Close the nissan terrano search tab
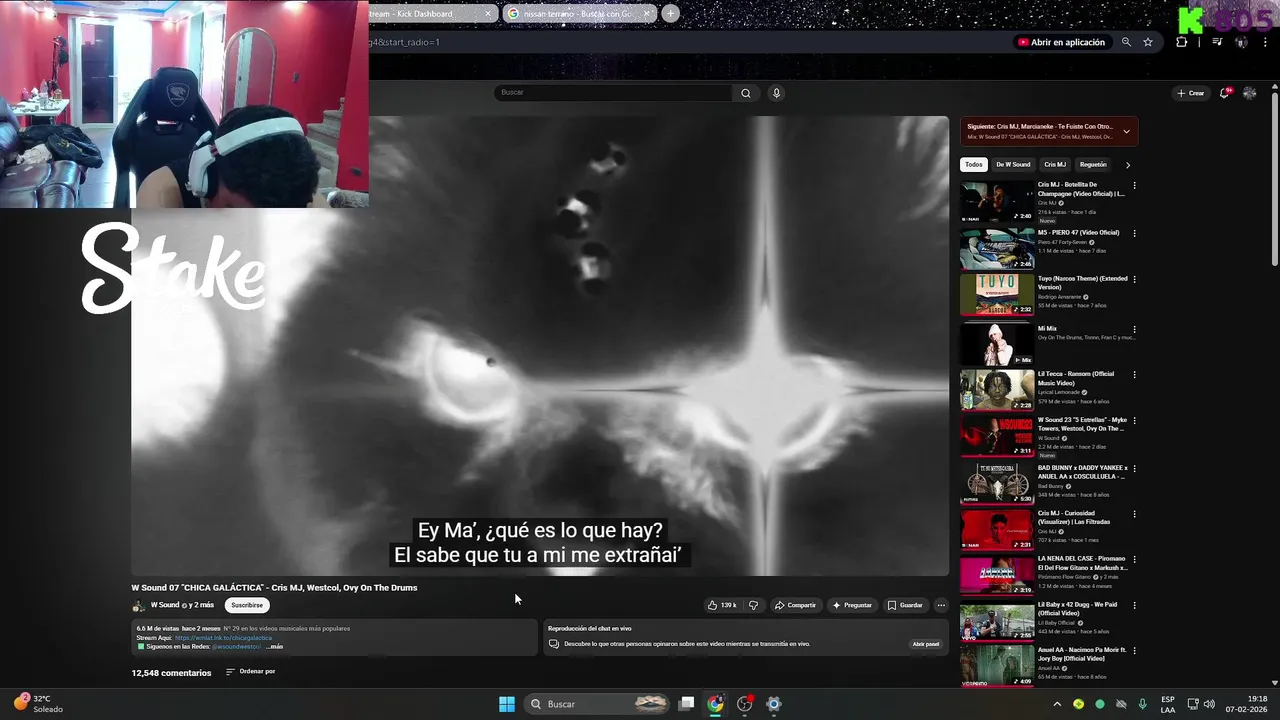 (647, 14)
